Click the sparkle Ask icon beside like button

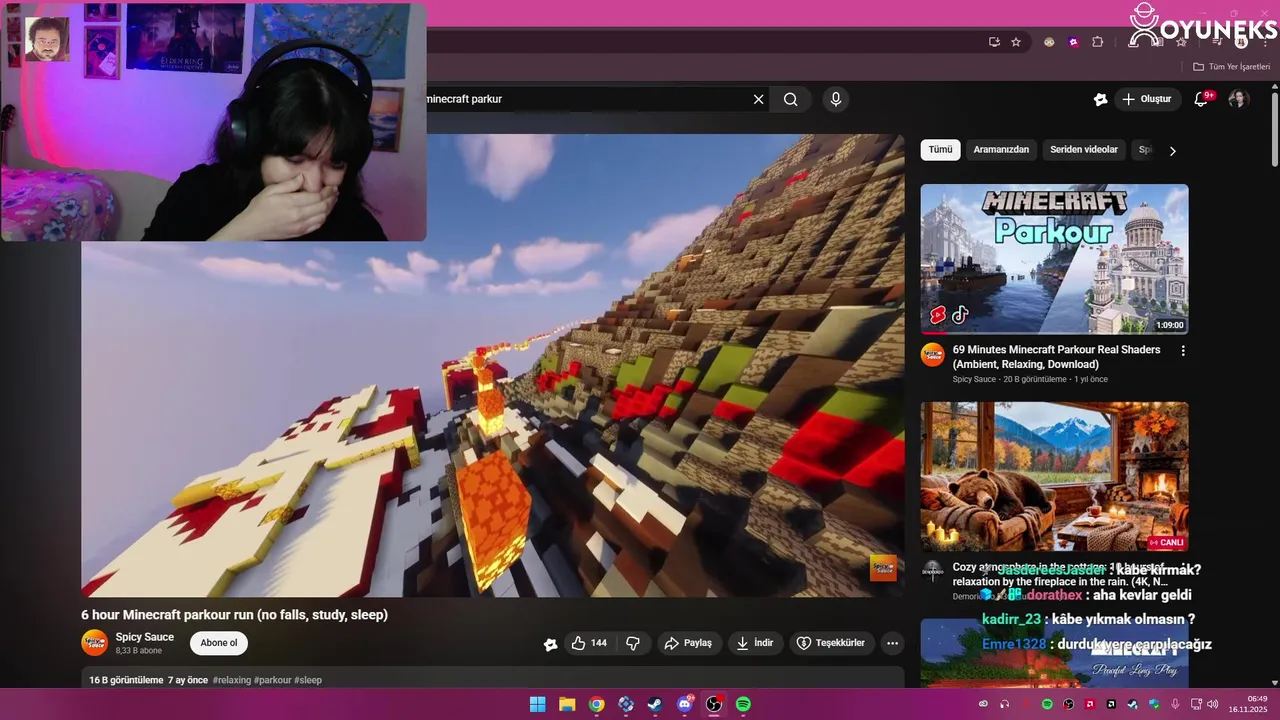coord(550,644)
